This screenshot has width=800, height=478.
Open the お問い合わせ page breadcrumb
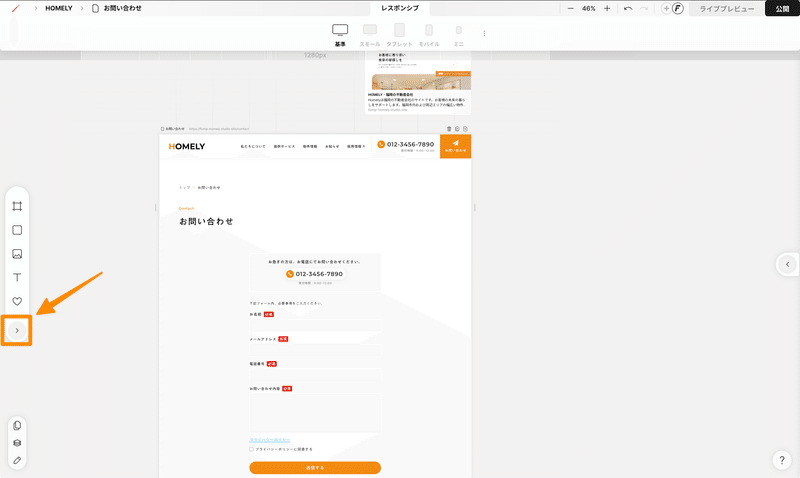click(117, 8)
